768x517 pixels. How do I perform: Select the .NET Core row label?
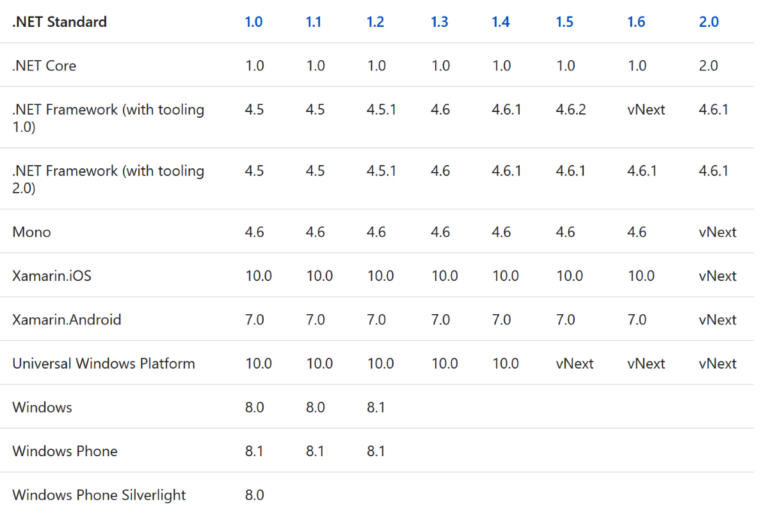pos(44,66)
